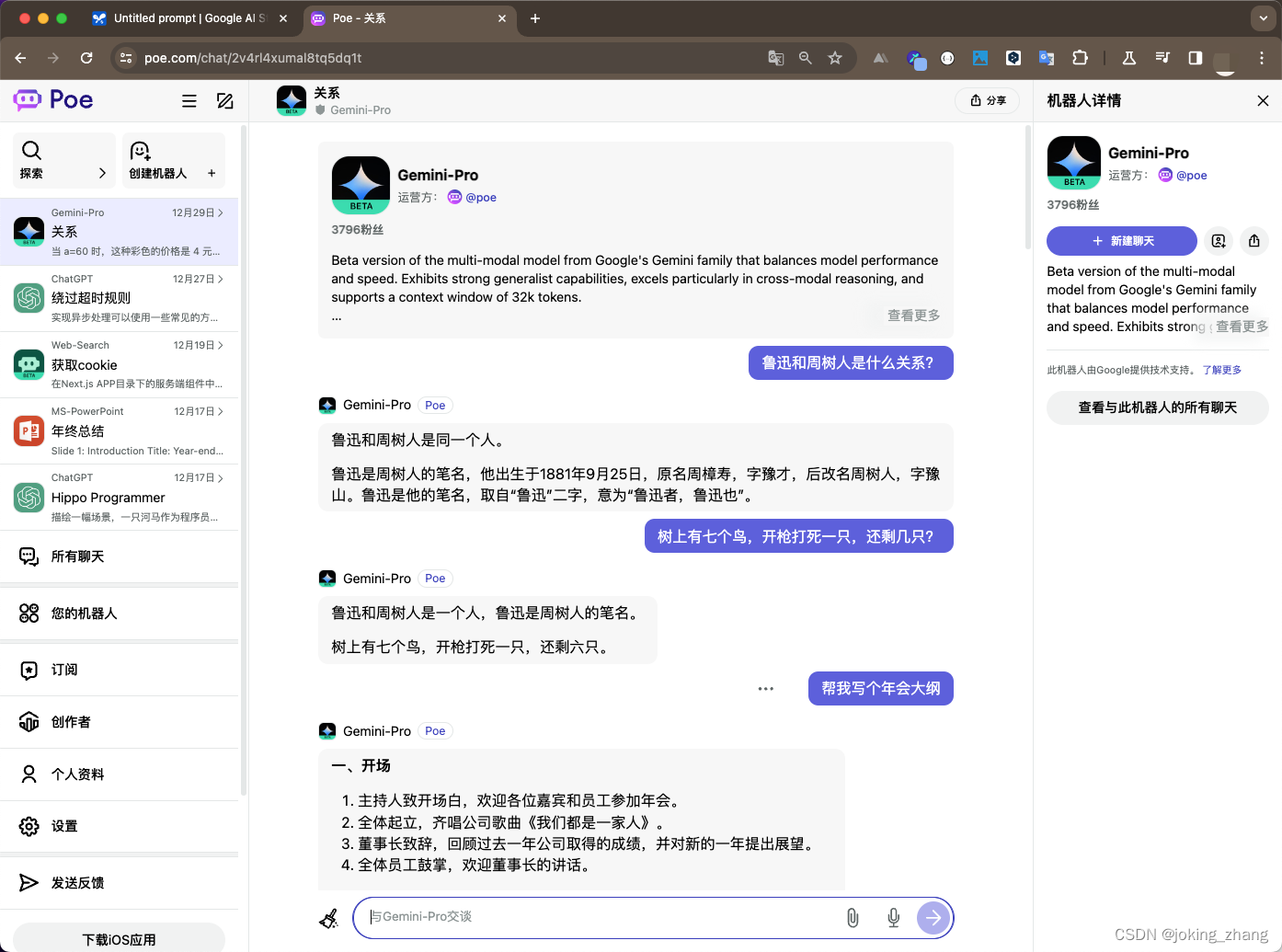Screen dimensions: 1282x952
Task: Click user message 鲁迅和周树人是什么关系?
Action: coord(851,362)
